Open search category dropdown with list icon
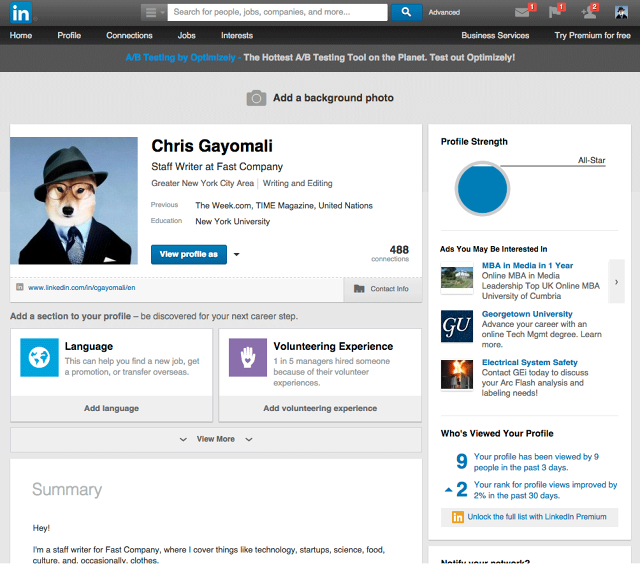The width and height of the screenshot is (640, 564). pyautogui.click(x=154, y=12)
